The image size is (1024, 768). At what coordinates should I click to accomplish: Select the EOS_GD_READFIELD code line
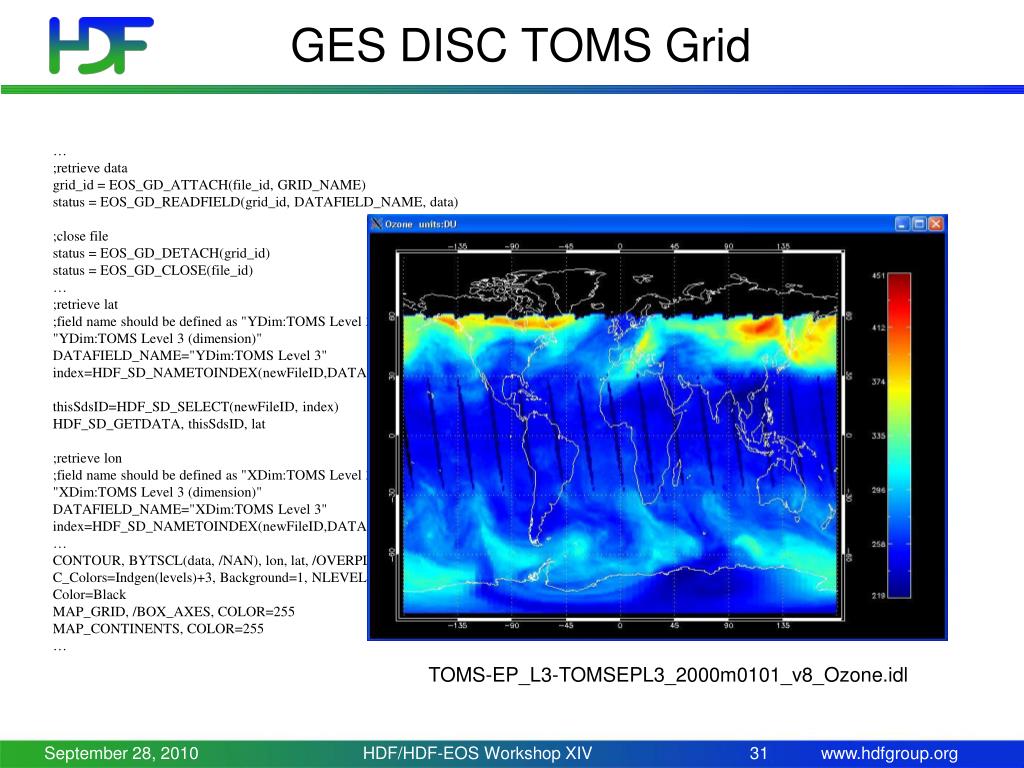(x=255, y=202)
